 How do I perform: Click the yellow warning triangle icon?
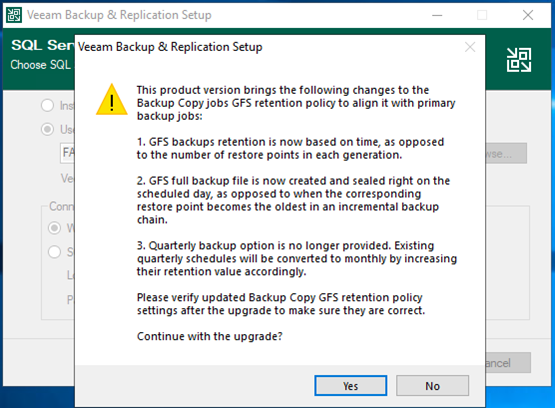[112, 100]
